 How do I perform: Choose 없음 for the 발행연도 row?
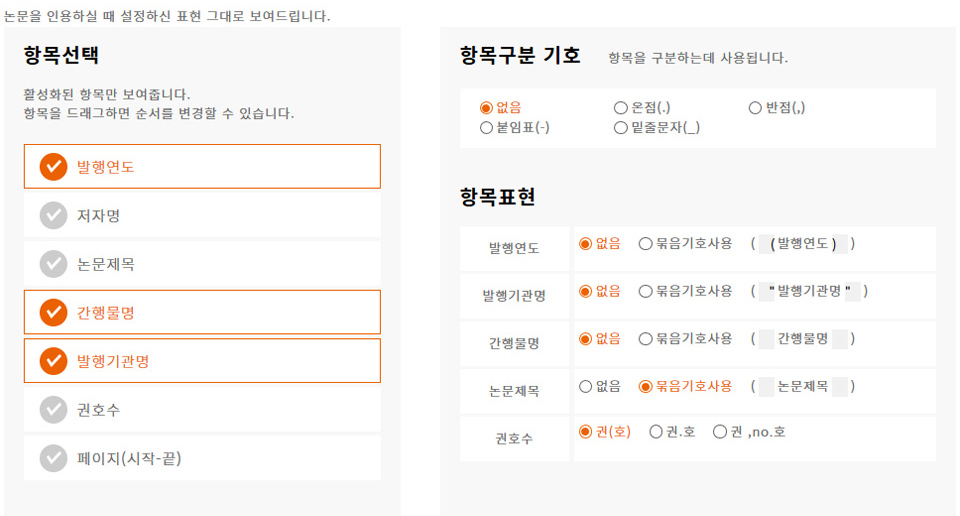tap(585, 244)
